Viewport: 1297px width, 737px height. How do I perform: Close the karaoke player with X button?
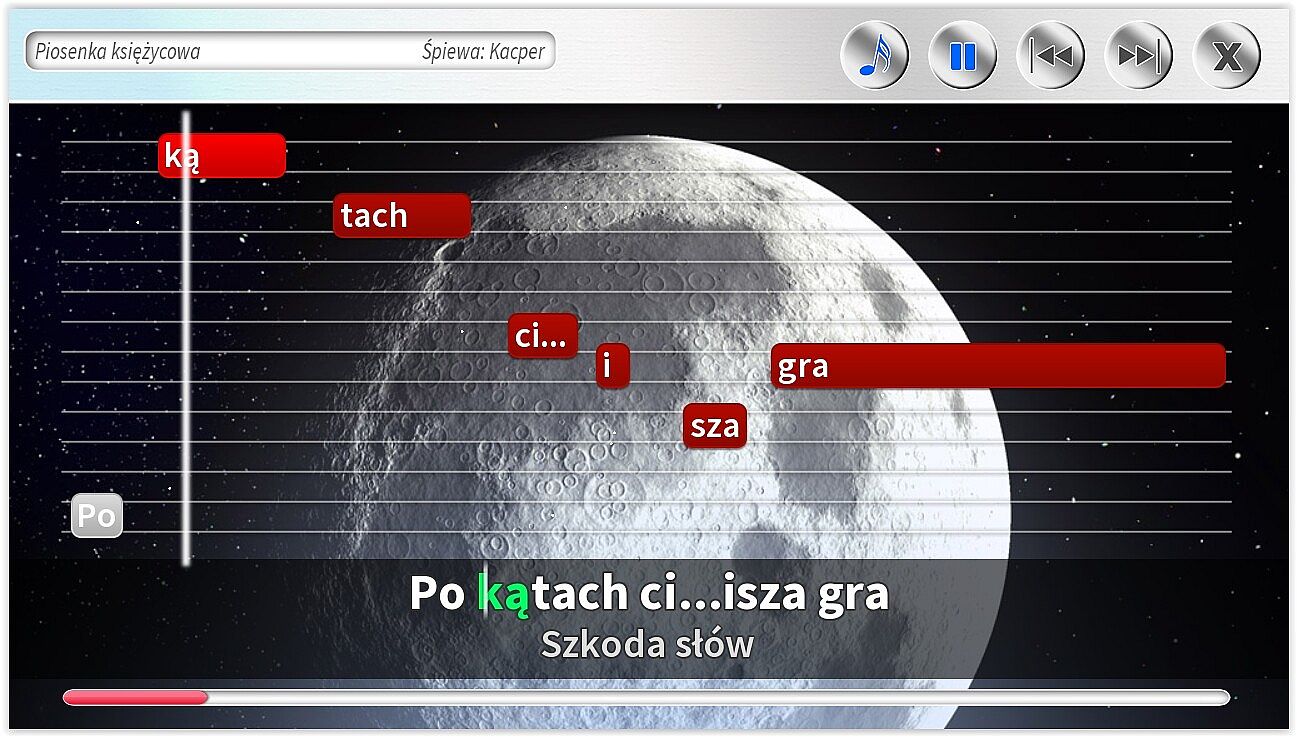(1226, 54)
